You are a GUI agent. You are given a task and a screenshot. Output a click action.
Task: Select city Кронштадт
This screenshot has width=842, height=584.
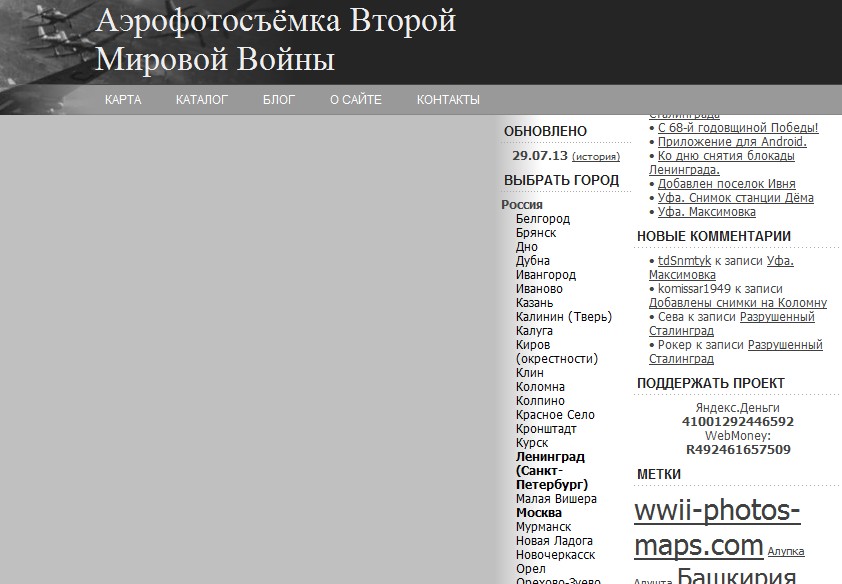coord(546,429)
